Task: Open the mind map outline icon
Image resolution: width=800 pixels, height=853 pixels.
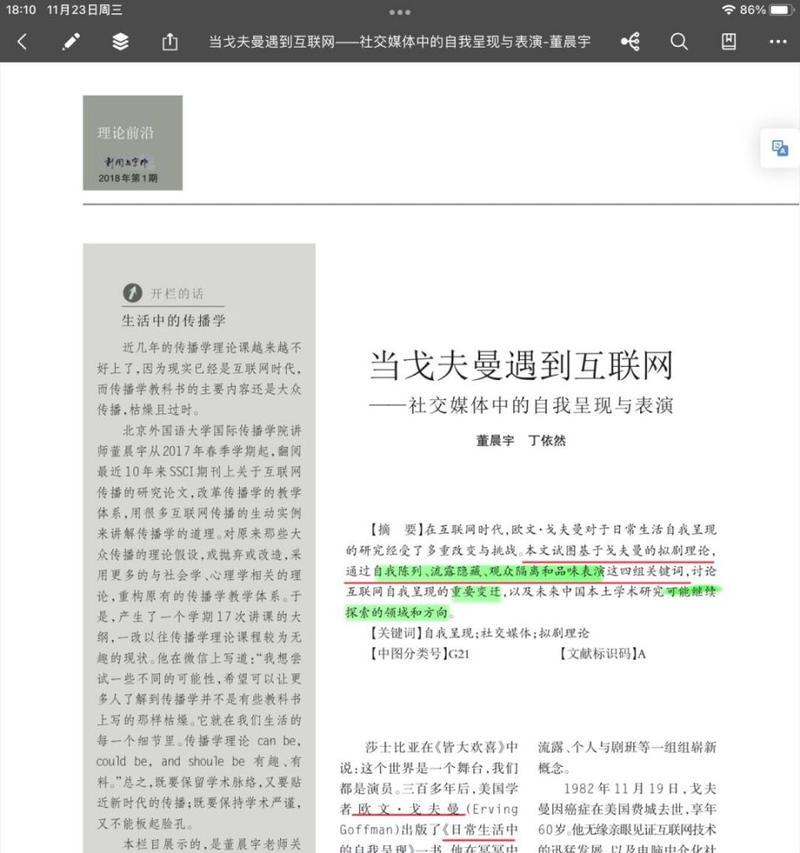Action: click(x=630, y=42)
